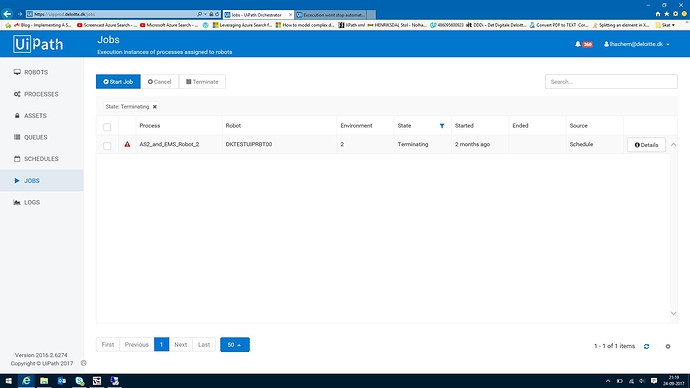Sort by the Ended column header
This screenshot has width=690, height=388.
[x=520, y=126]
